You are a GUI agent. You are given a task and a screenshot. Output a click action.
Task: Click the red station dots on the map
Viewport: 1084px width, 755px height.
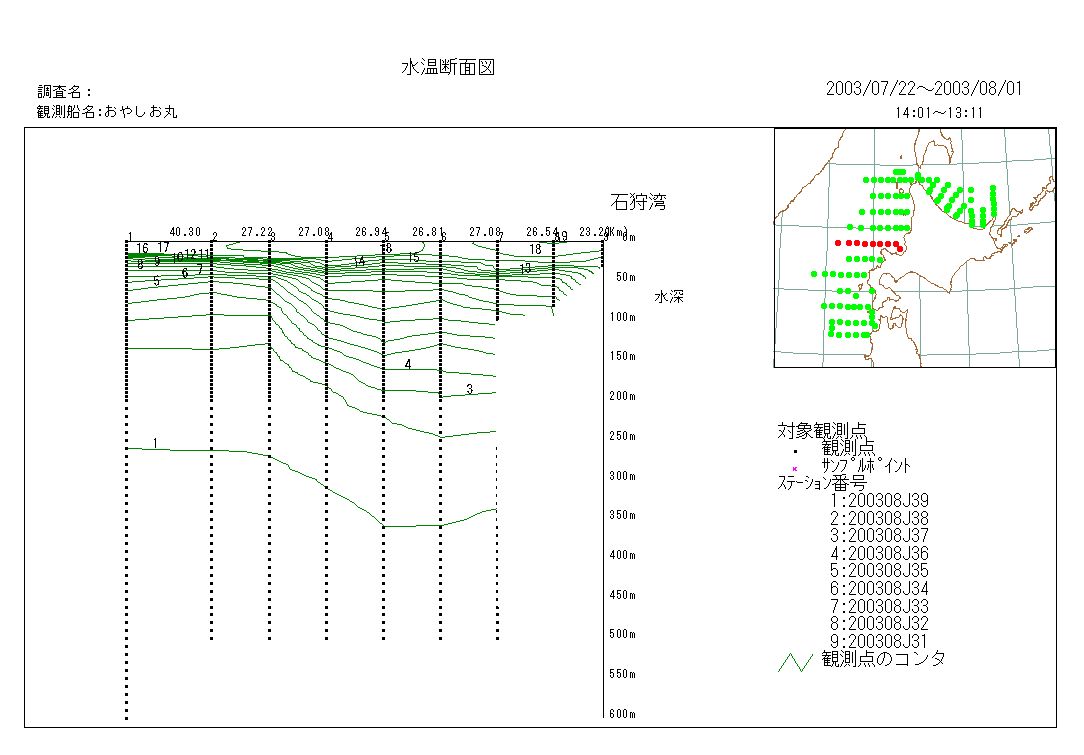[868, 243]
